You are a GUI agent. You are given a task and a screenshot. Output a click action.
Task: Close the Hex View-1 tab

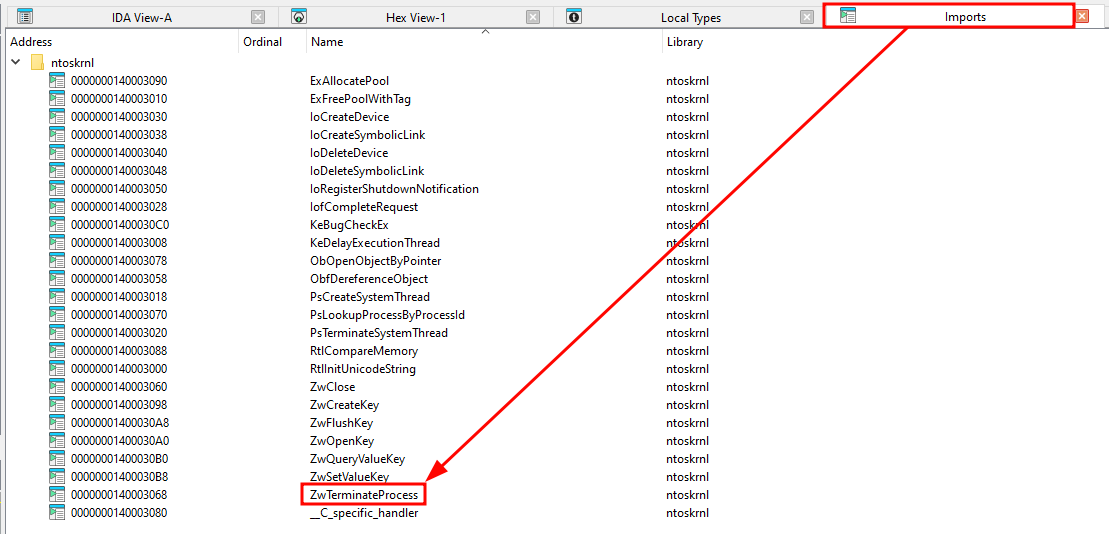click(x=533, y=17)
